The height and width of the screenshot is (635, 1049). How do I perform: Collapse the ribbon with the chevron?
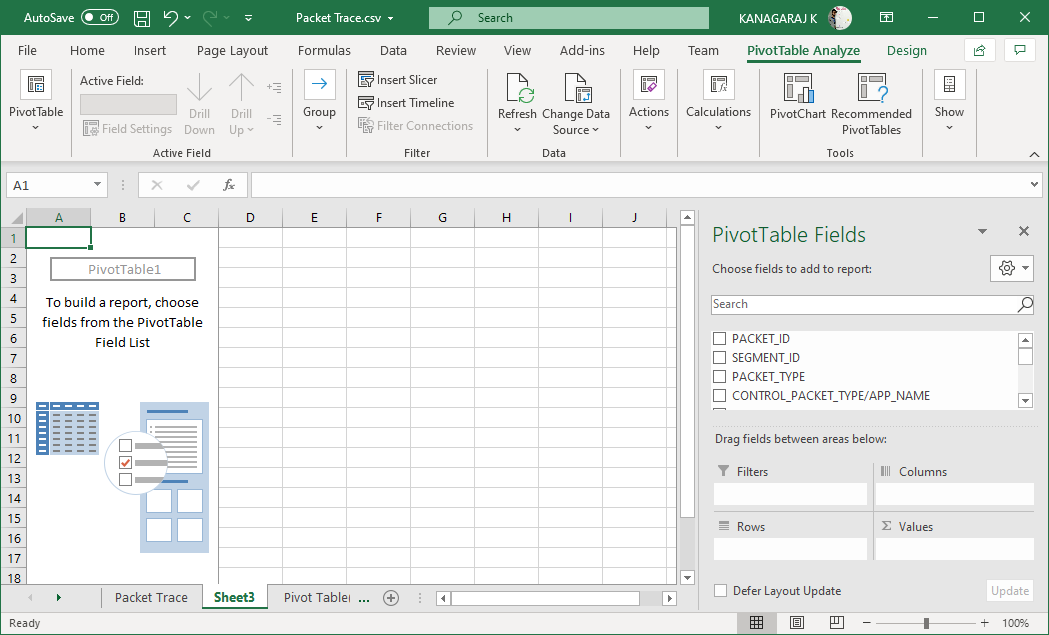1034,154
